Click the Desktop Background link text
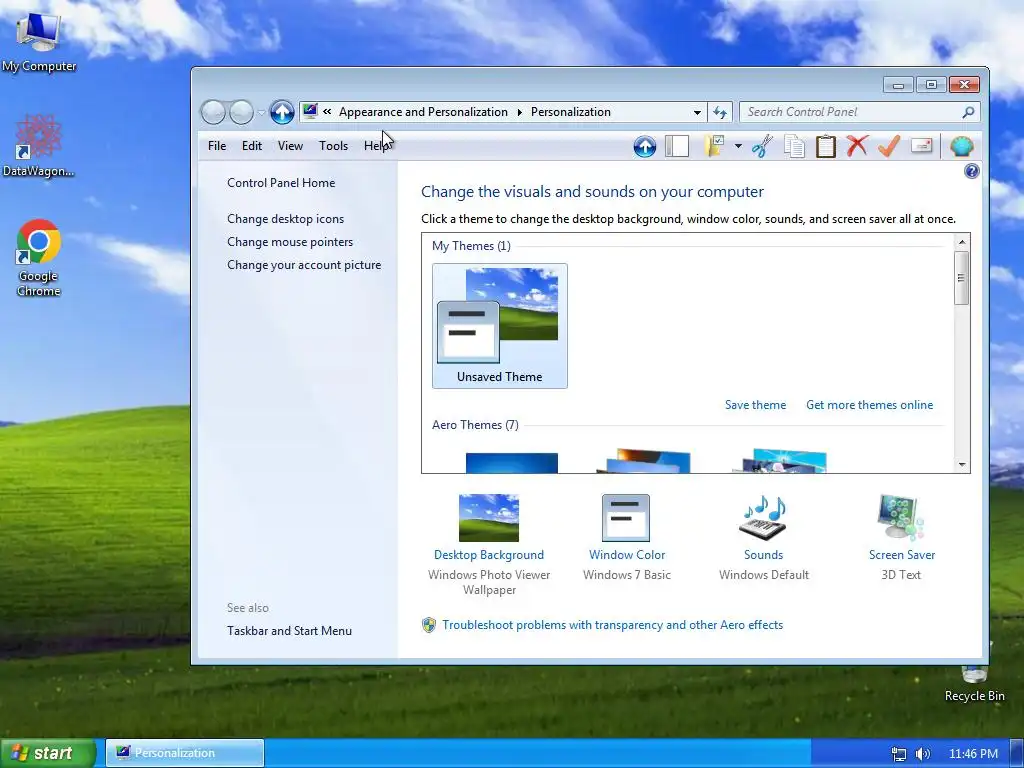Image resolution: width=1024 pixels, height=768 pixels. pos(488,555)
